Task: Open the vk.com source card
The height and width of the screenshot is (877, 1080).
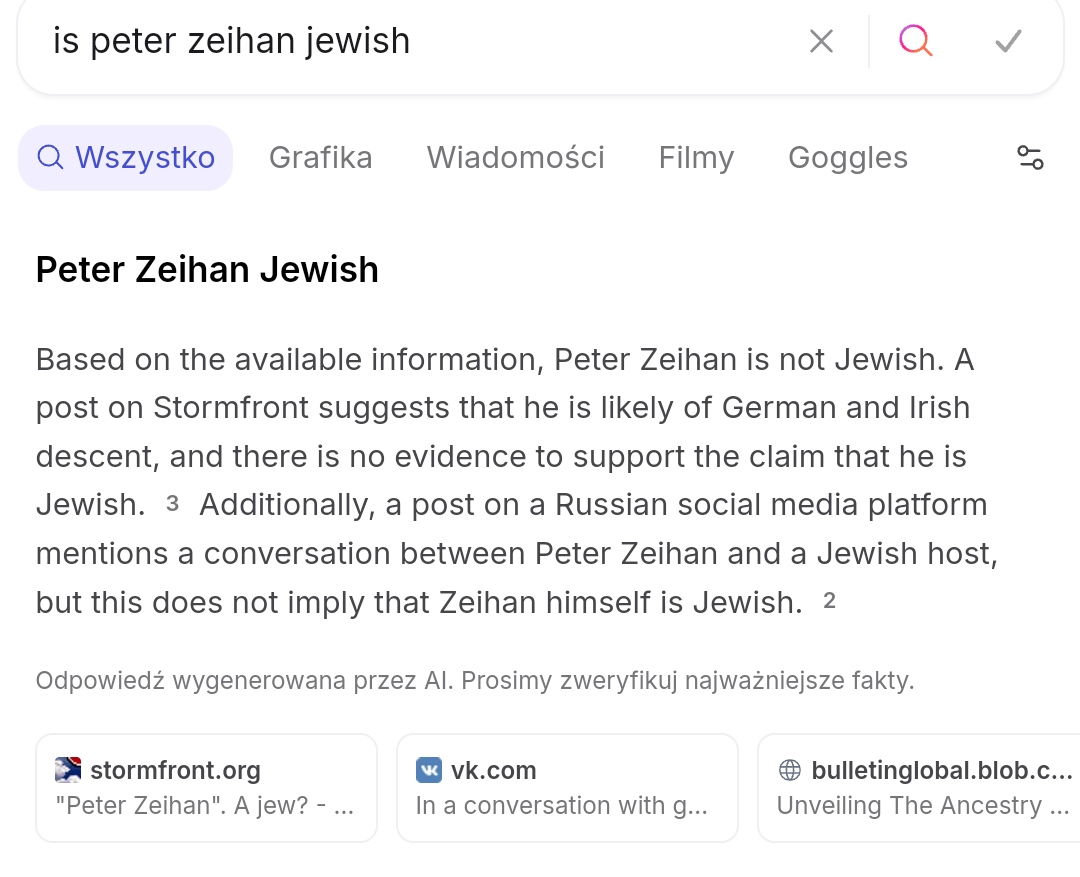Action: tap(568, 787)
